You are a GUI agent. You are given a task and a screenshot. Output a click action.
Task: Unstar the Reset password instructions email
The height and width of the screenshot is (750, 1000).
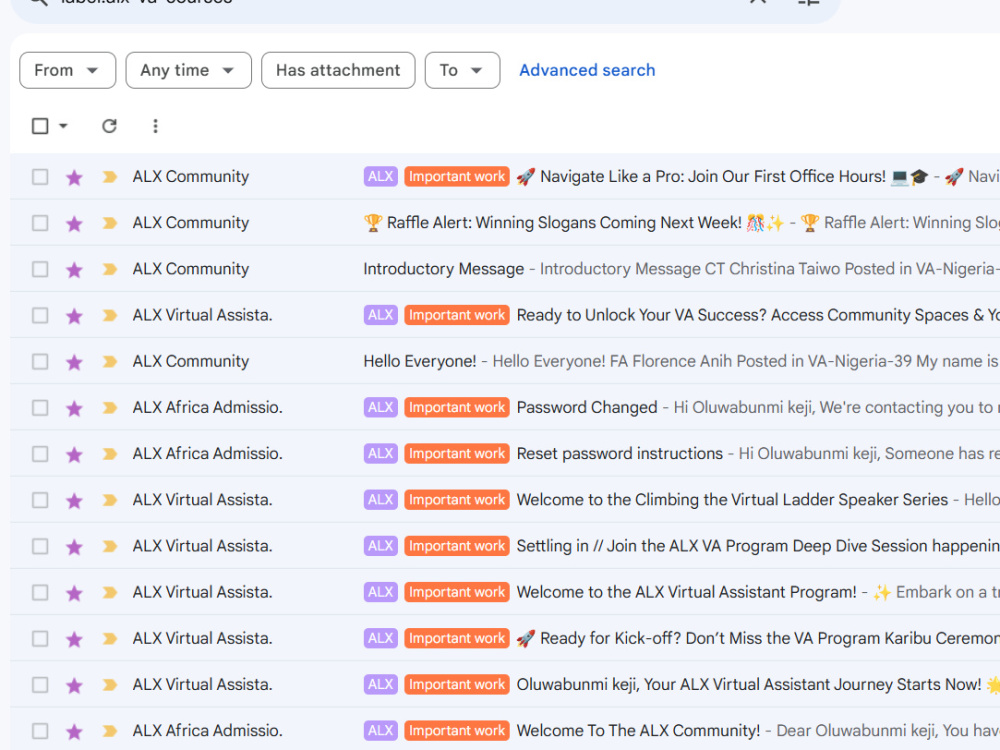pos(74,454)
